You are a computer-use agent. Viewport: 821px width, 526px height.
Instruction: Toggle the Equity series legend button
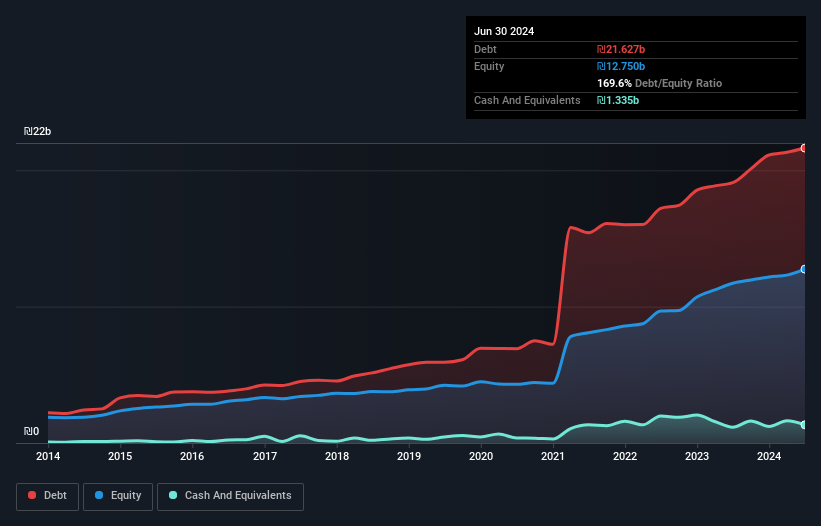118,496
